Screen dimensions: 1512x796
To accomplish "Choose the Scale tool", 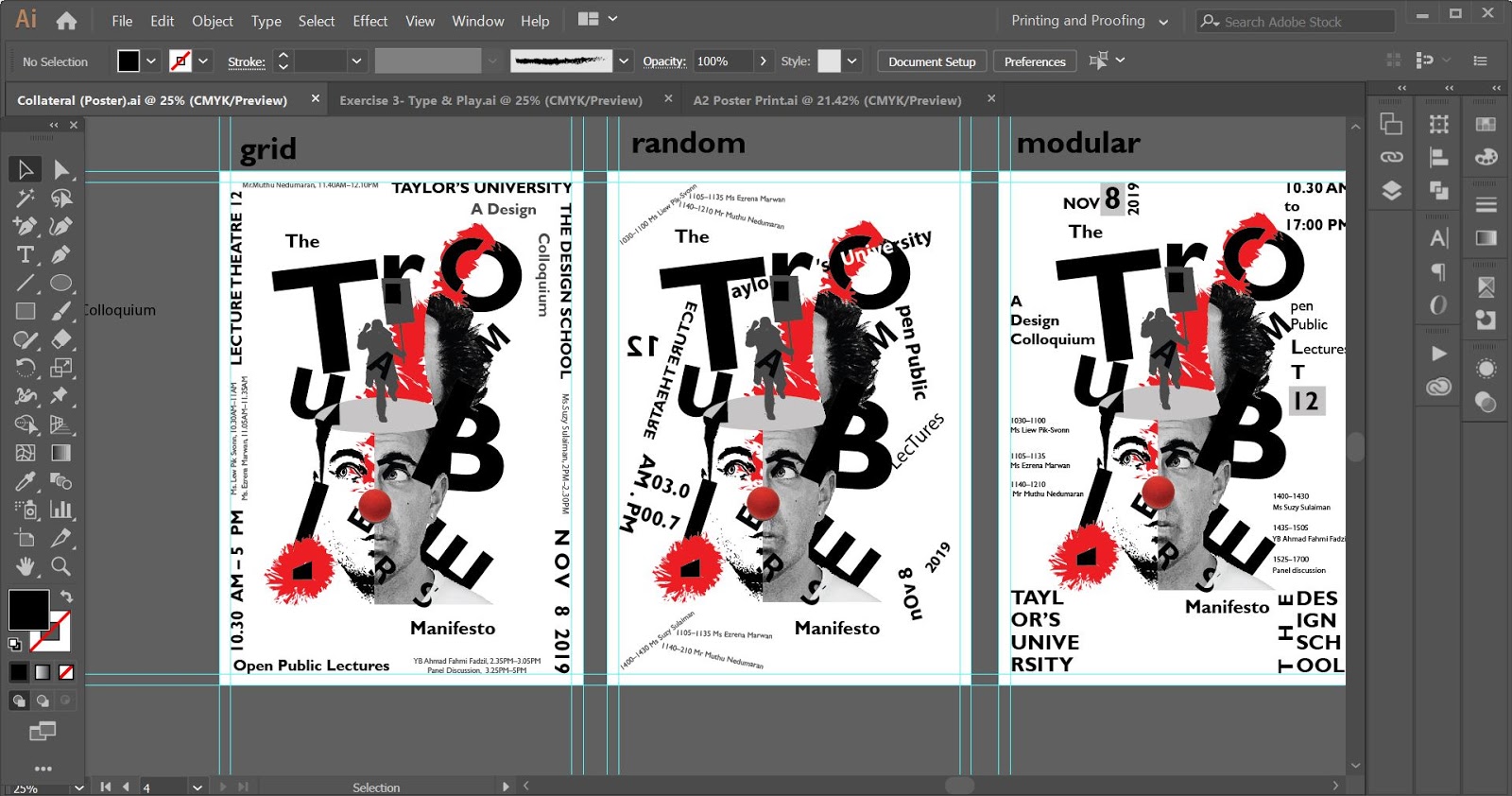I will [x=61, y=368].
